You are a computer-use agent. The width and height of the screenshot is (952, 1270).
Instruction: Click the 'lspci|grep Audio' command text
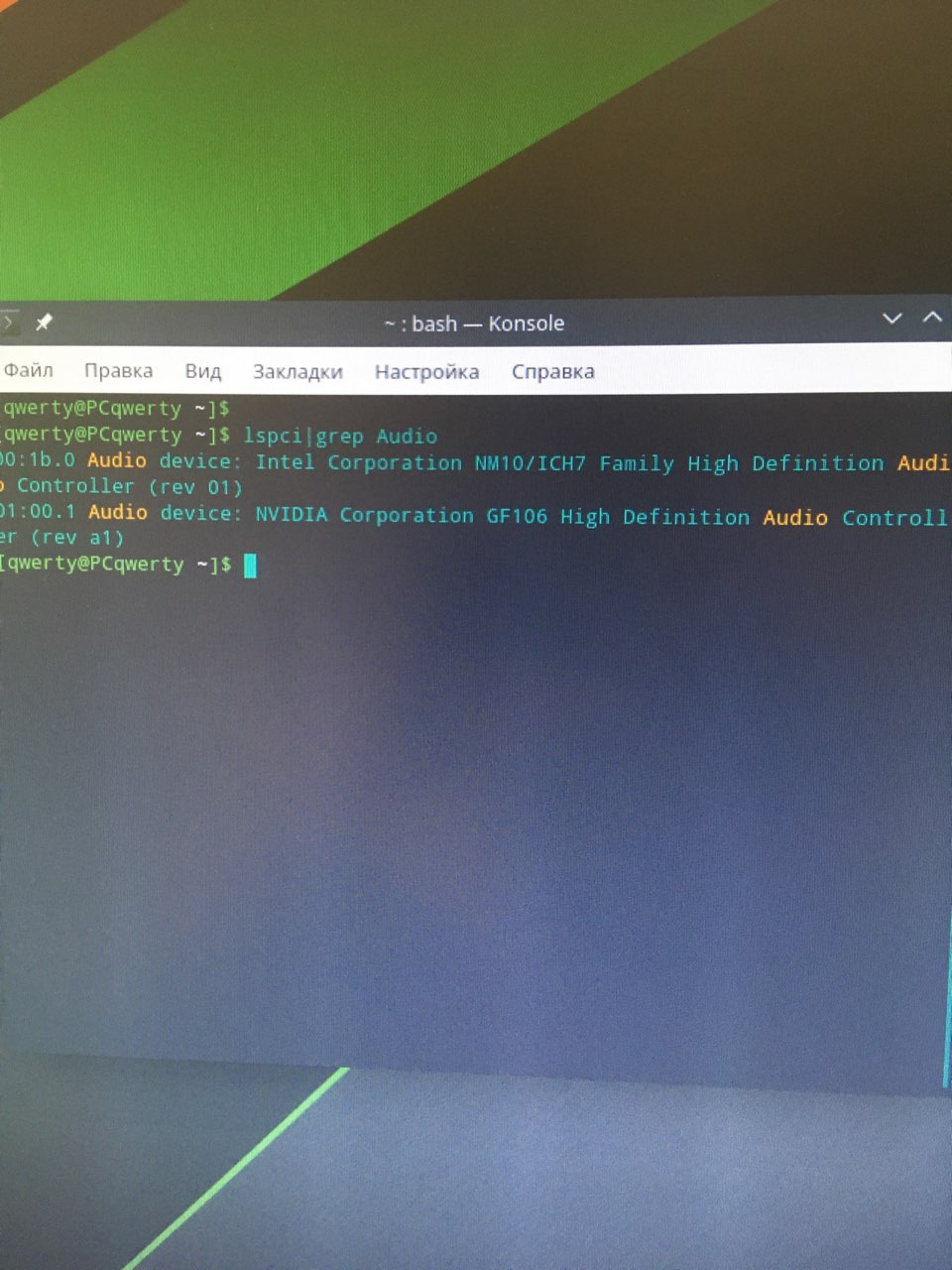(x=340, y=436)
